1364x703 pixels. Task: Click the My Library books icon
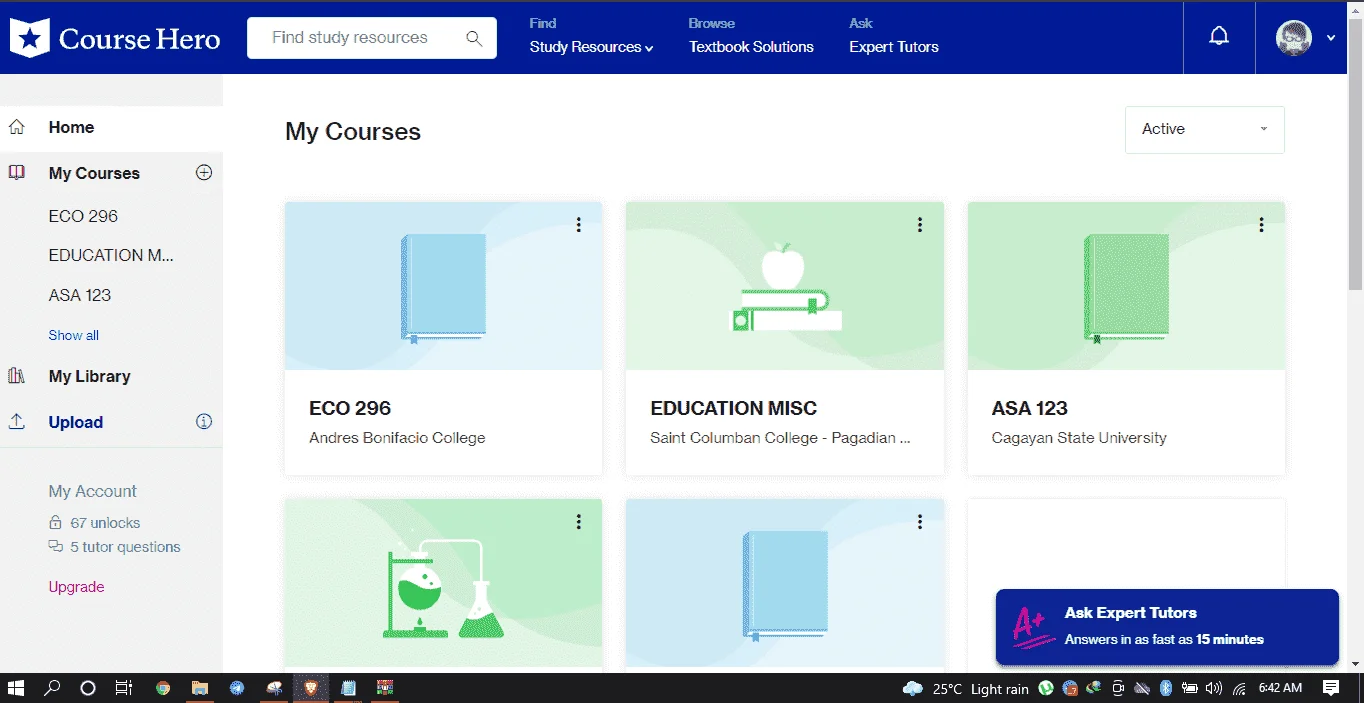17,376
